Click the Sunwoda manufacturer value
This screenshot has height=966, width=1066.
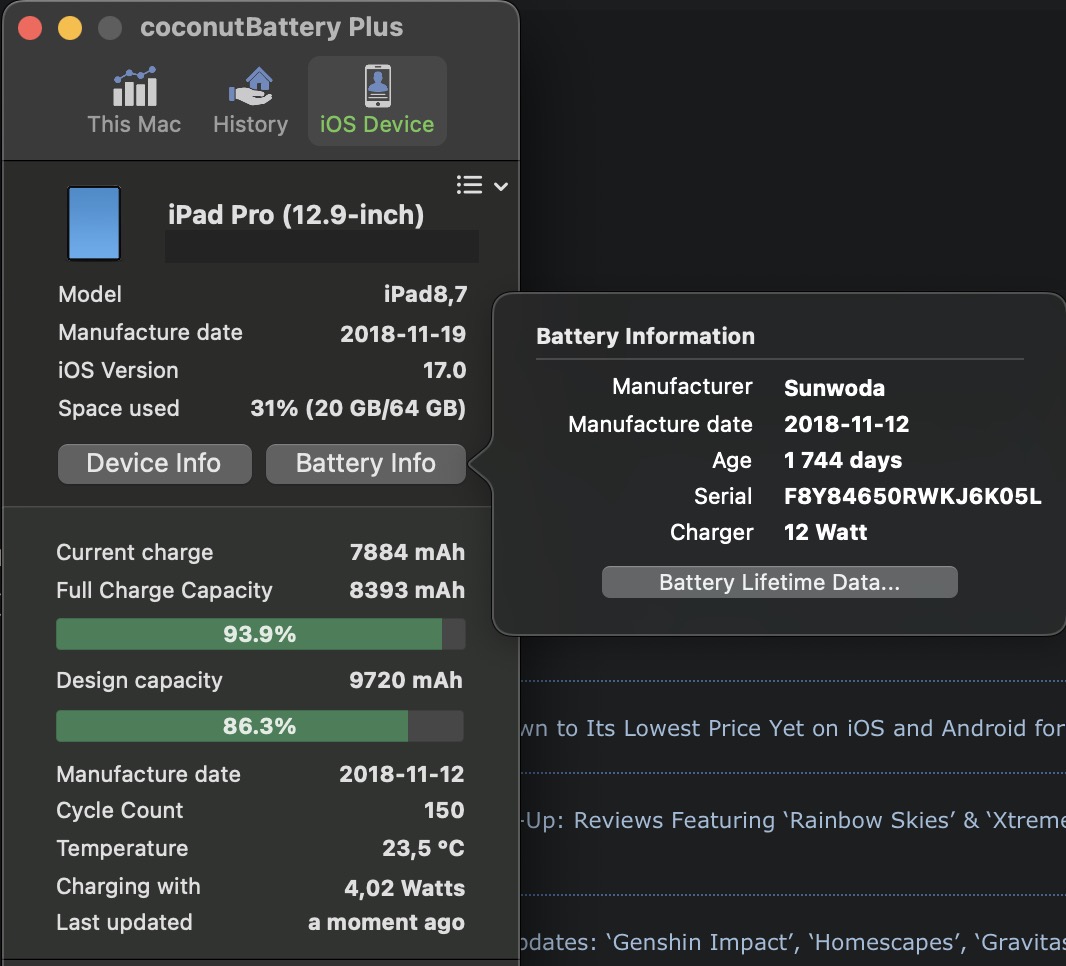[834, 388]
